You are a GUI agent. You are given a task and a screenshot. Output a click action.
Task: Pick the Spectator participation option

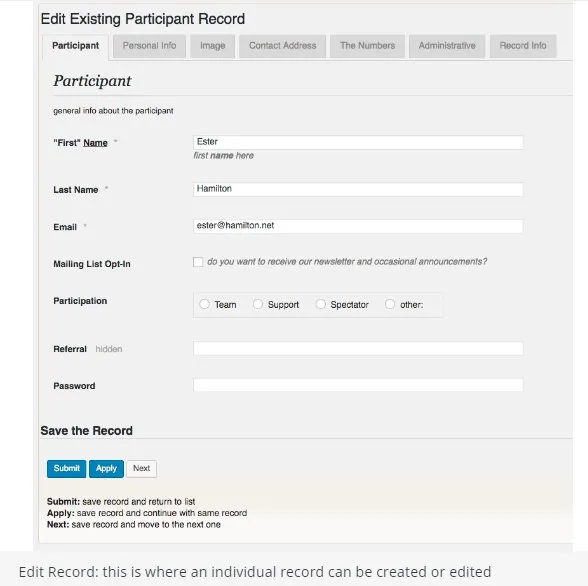coord(321,304)
